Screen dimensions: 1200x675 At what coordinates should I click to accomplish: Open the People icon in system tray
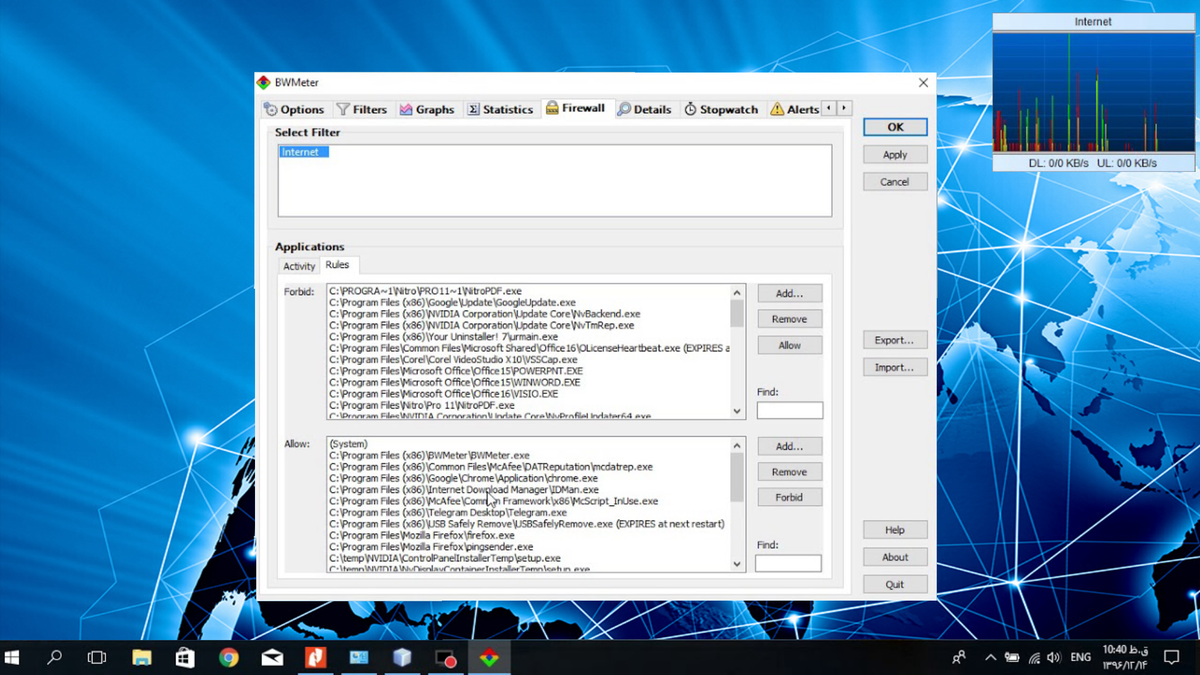coord(959,657)
